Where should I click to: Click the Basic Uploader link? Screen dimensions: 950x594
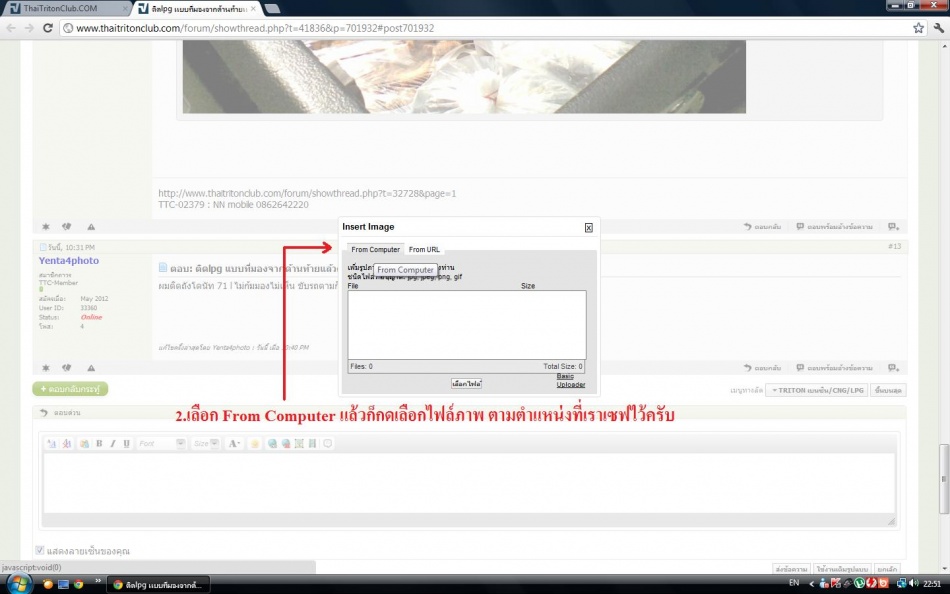click(x=570, y=380)
